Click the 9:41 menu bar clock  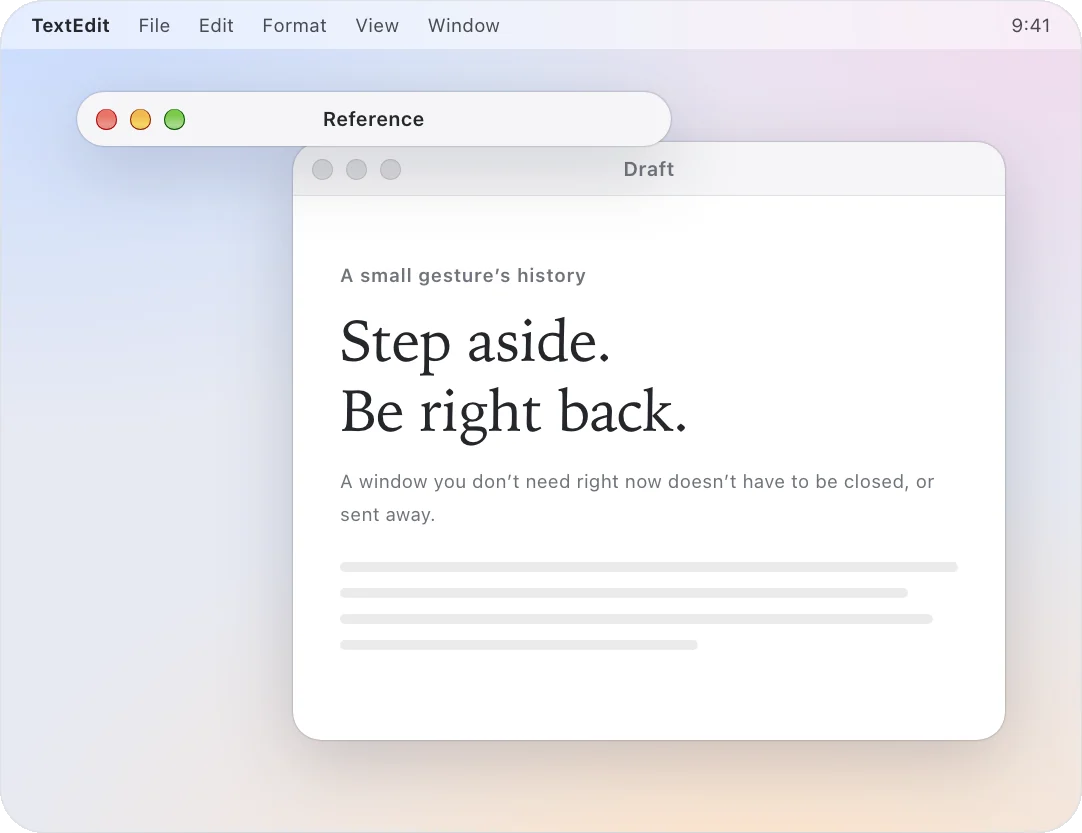coord(1030,26)
